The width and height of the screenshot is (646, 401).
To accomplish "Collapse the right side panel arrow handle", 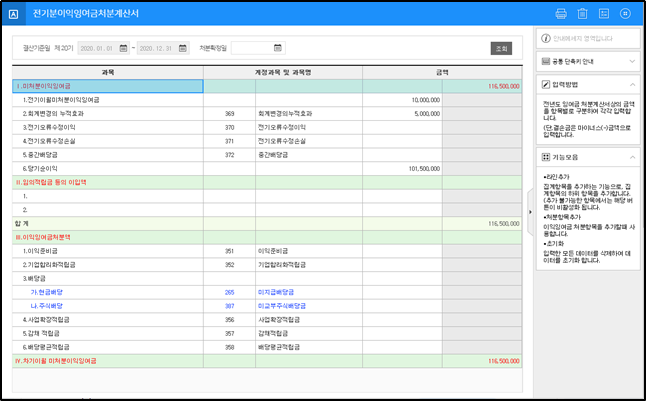I will coord(530,212).
